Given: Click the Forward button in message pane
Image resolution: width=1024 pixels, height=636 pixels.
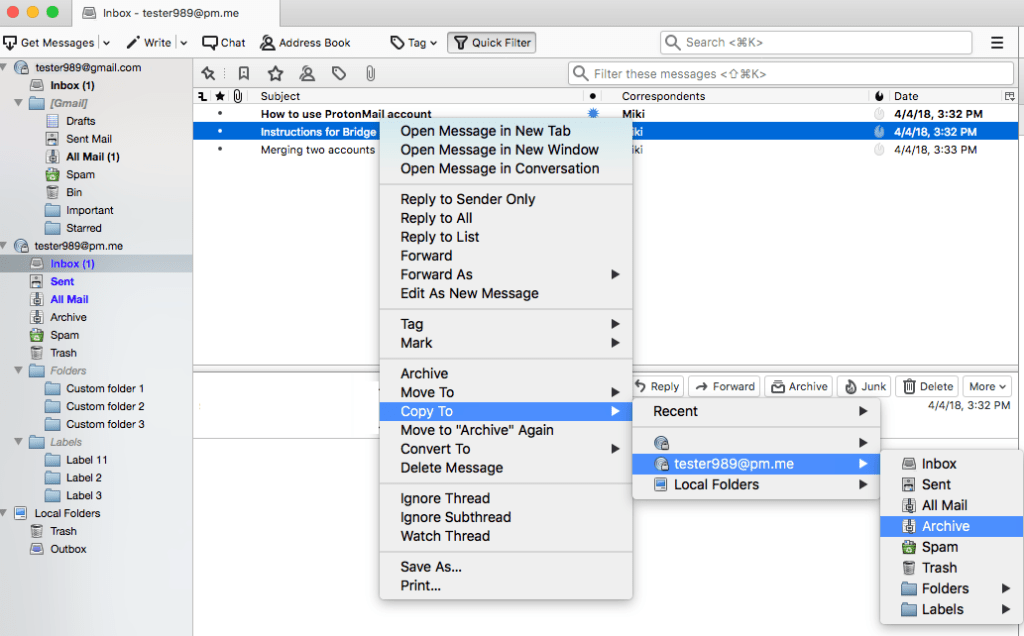Looking at the screenshot, I should pos(725,387).
